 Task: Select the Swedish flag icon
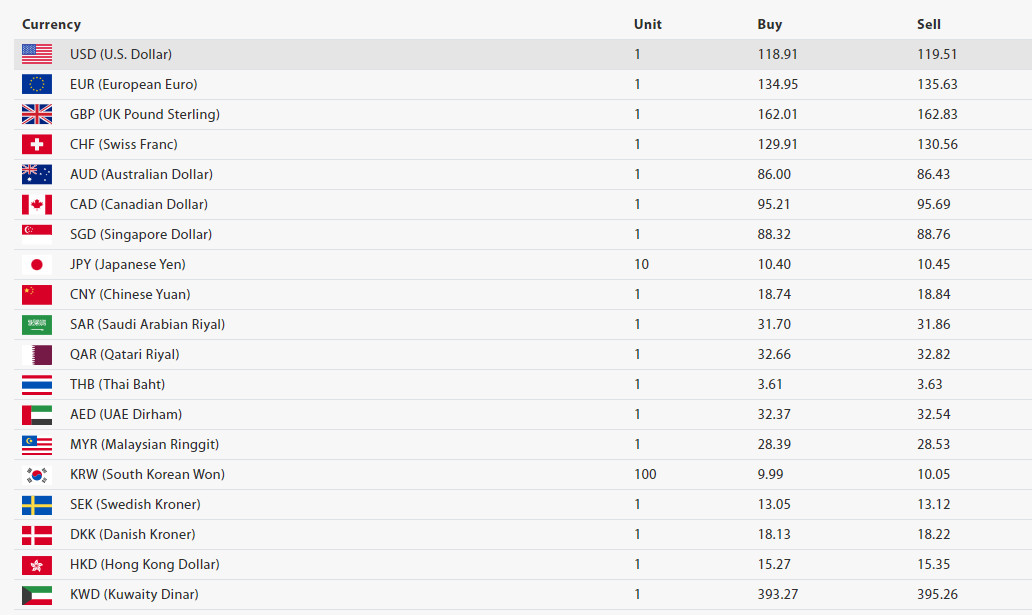(37, 504)
